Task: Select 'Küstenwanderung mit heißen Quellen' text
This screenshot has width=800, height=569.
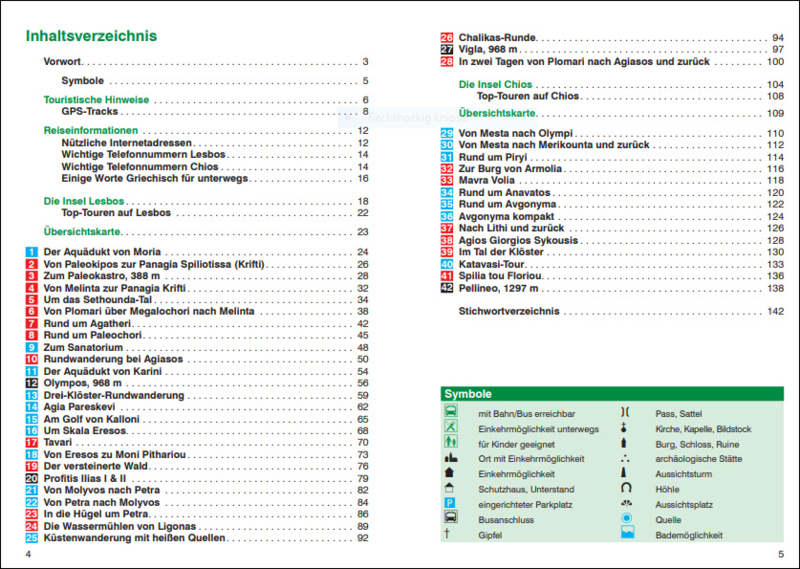Action: tap(134, 538)
